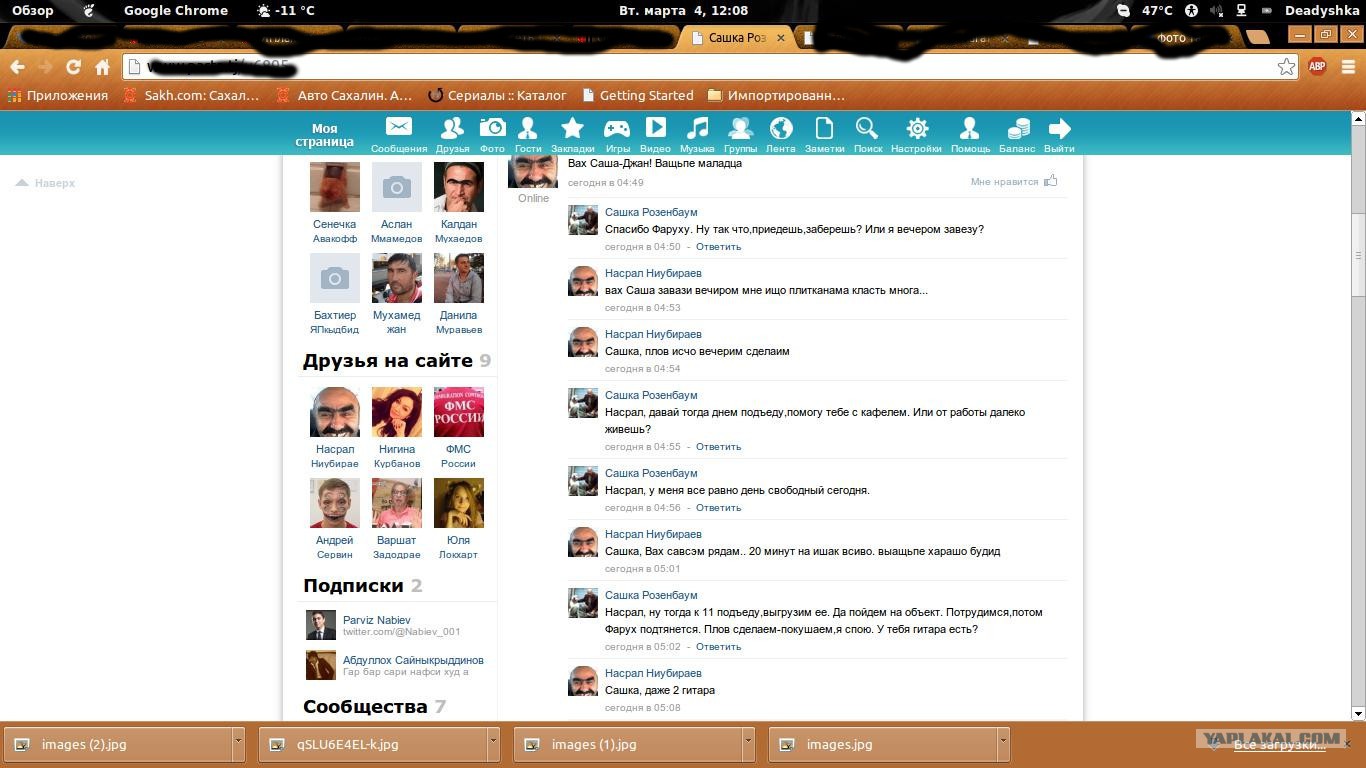Go to Моя страница
The width and height of the screenshot is (1366, 768).
324,135
